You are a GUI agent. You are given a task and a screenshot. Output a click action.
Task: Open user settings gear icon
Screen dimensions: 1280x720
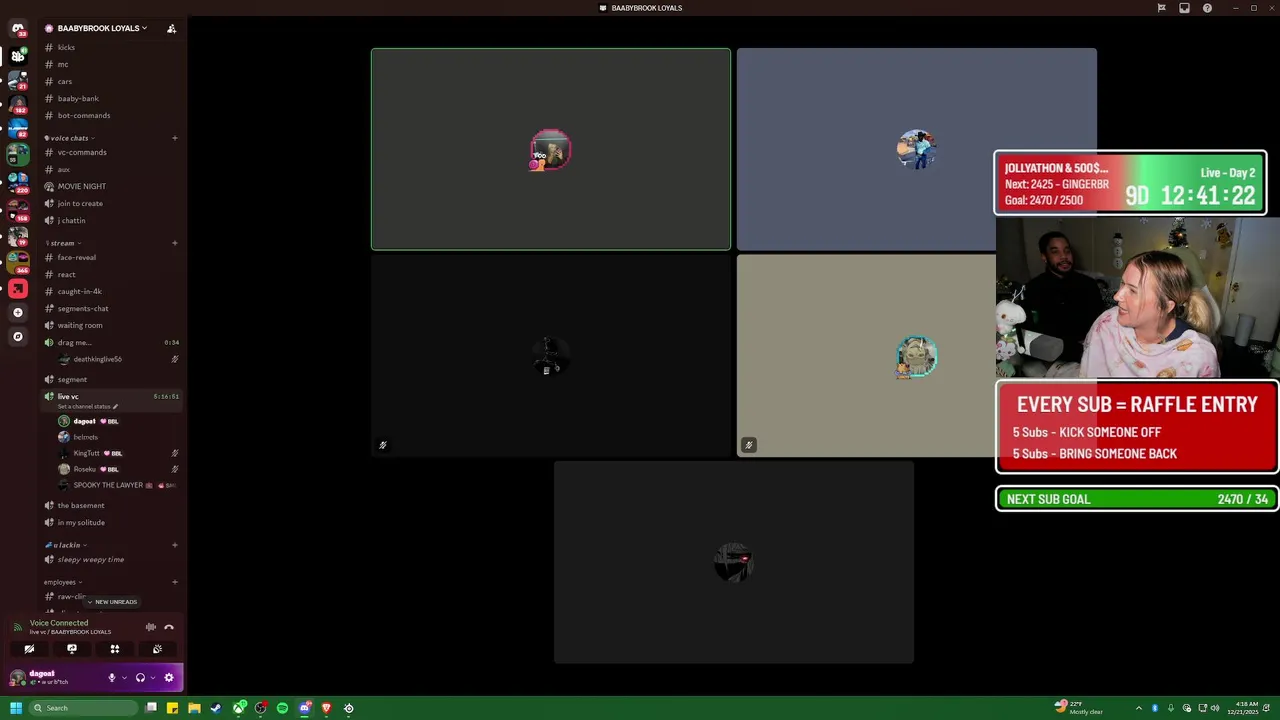pyautogui.click(x=169, y=677)
